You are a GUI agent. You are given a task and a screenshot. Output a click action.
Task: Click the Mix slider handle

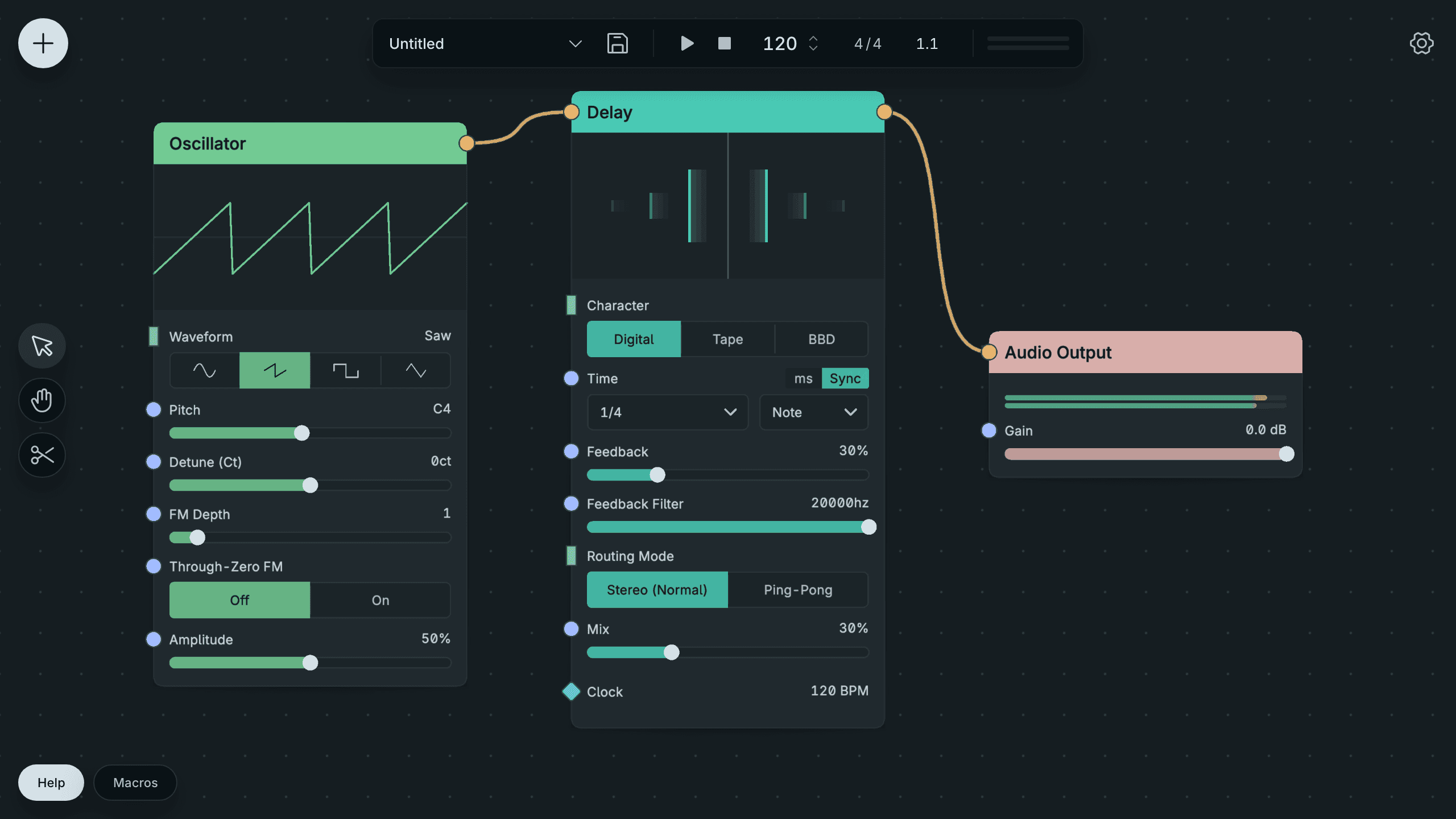point(672,652)
